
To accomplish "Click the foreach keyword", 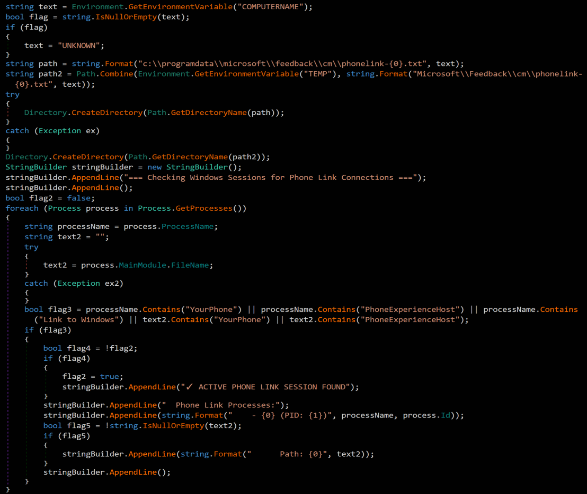I will pos(22,208).
